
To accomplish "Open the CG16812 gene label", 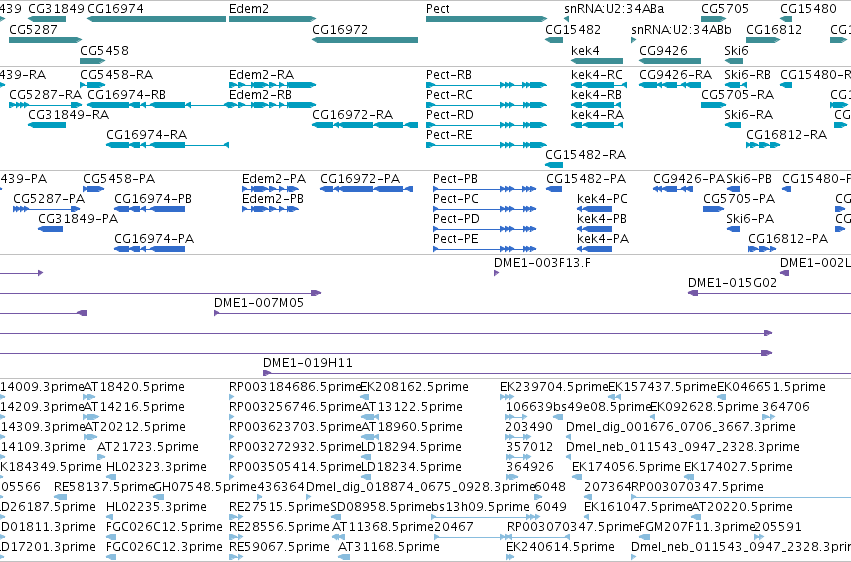I will [774, 29].
